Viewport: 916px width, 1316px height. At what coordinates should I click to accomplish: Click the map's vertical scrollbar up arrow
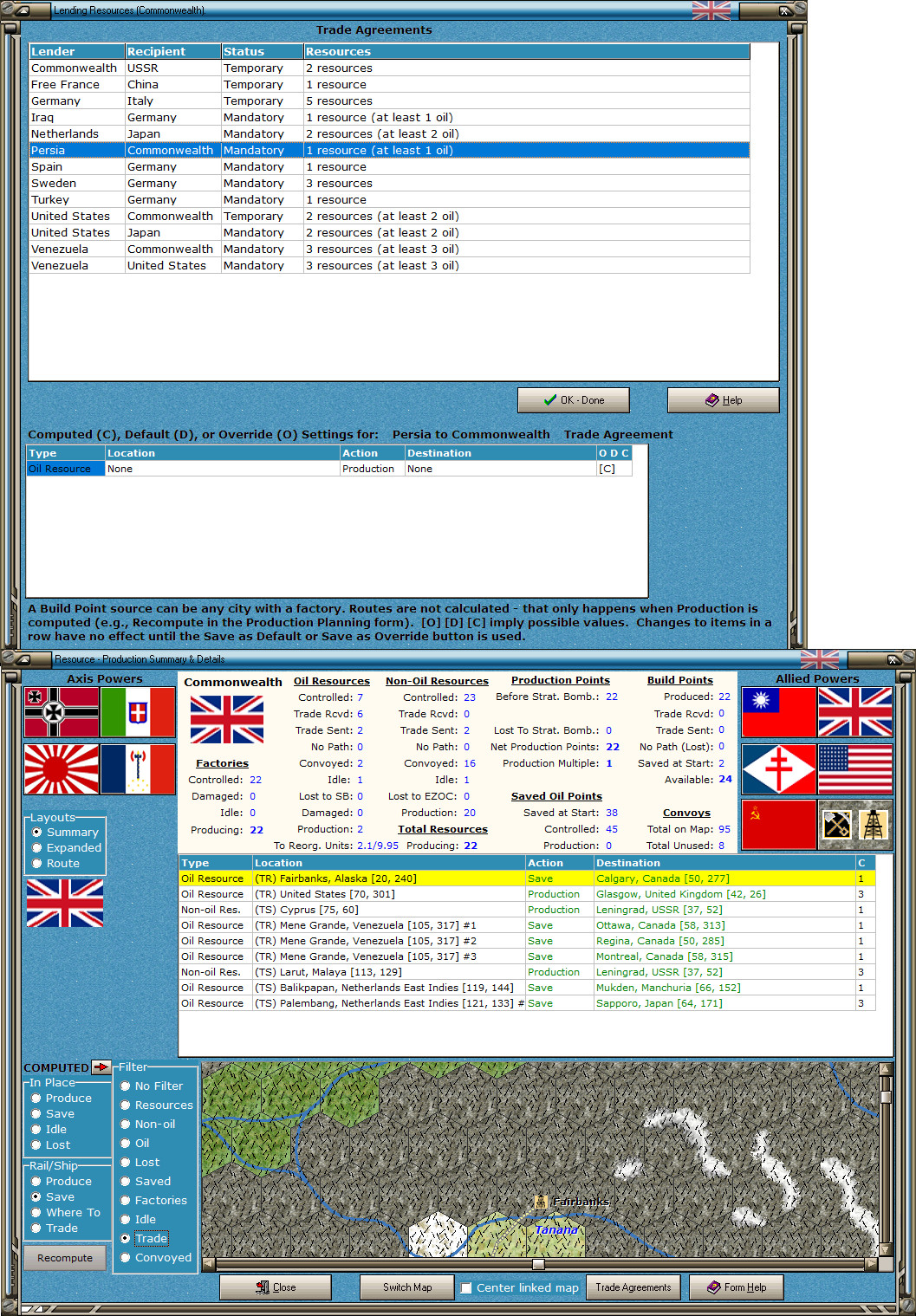point(886,1069)
